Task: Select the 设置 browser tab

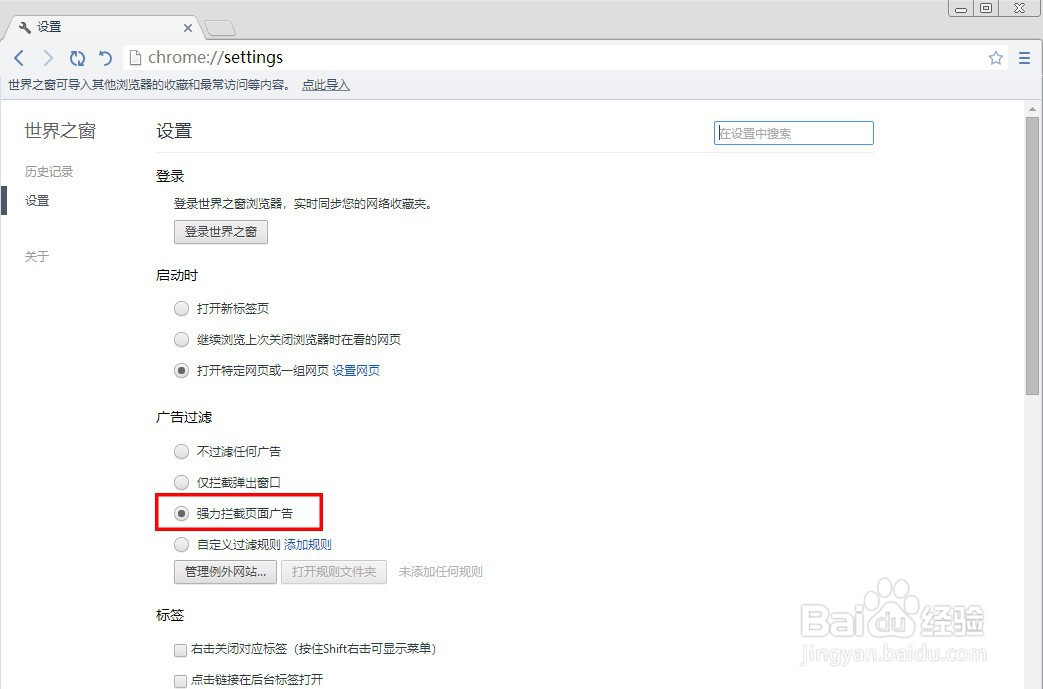Action: [104, 27]
